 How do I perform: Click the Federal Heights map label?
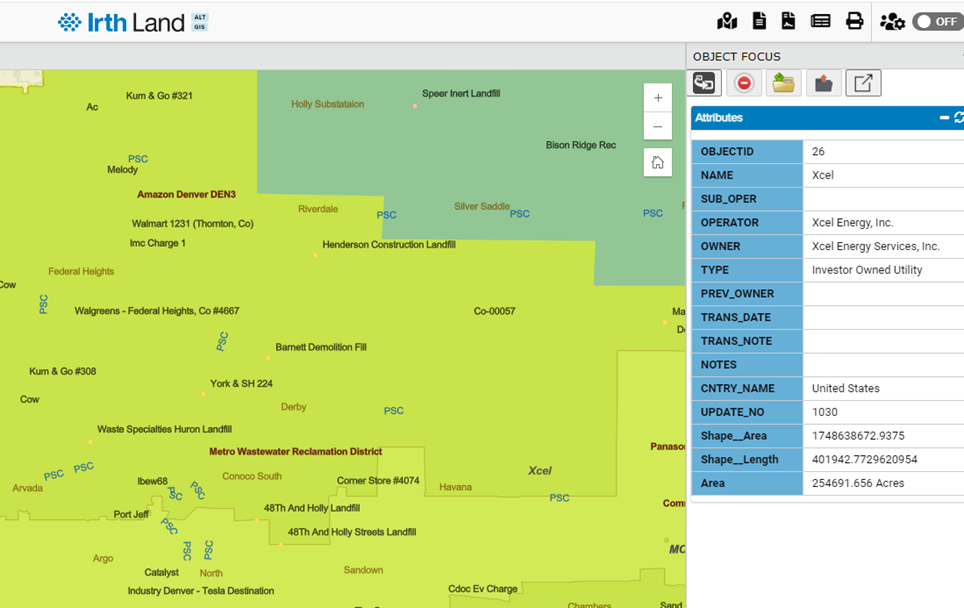pyautogui.click(x=81, y=271)
